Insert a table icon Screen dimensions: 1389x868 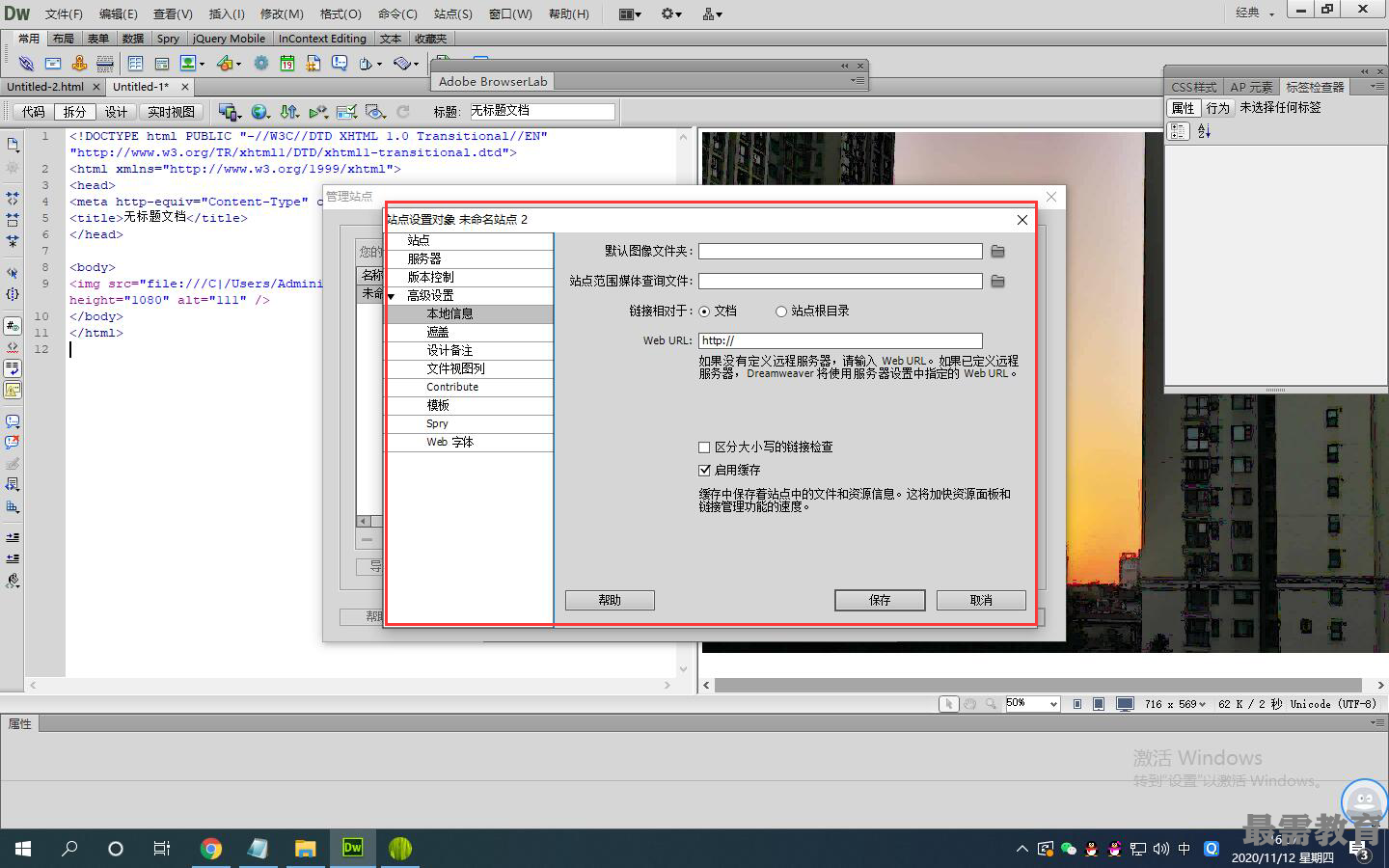135,64
